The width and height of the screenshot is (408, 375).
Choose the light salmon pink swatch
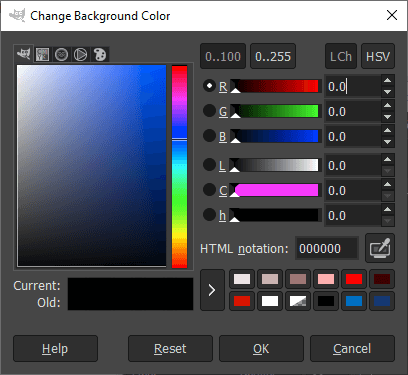coord(326,279)
